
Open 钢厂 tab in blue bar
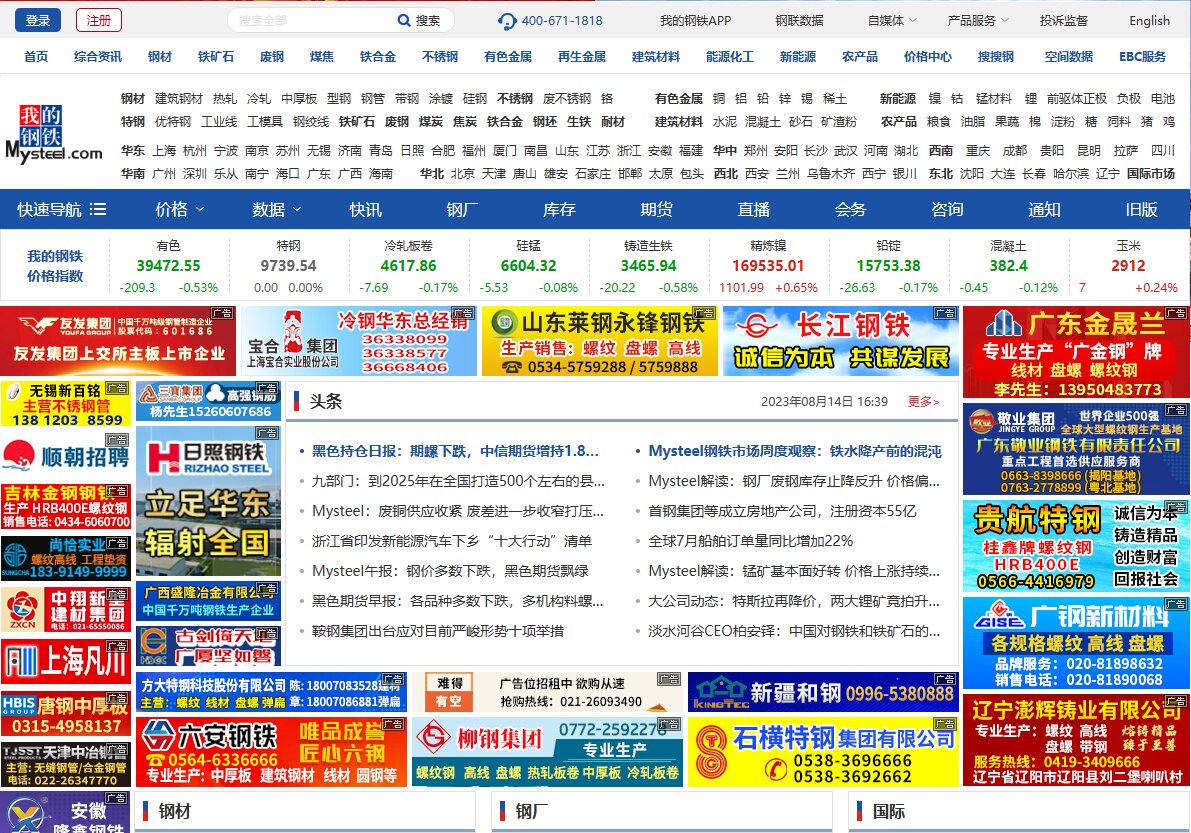(x=462, y=209)
